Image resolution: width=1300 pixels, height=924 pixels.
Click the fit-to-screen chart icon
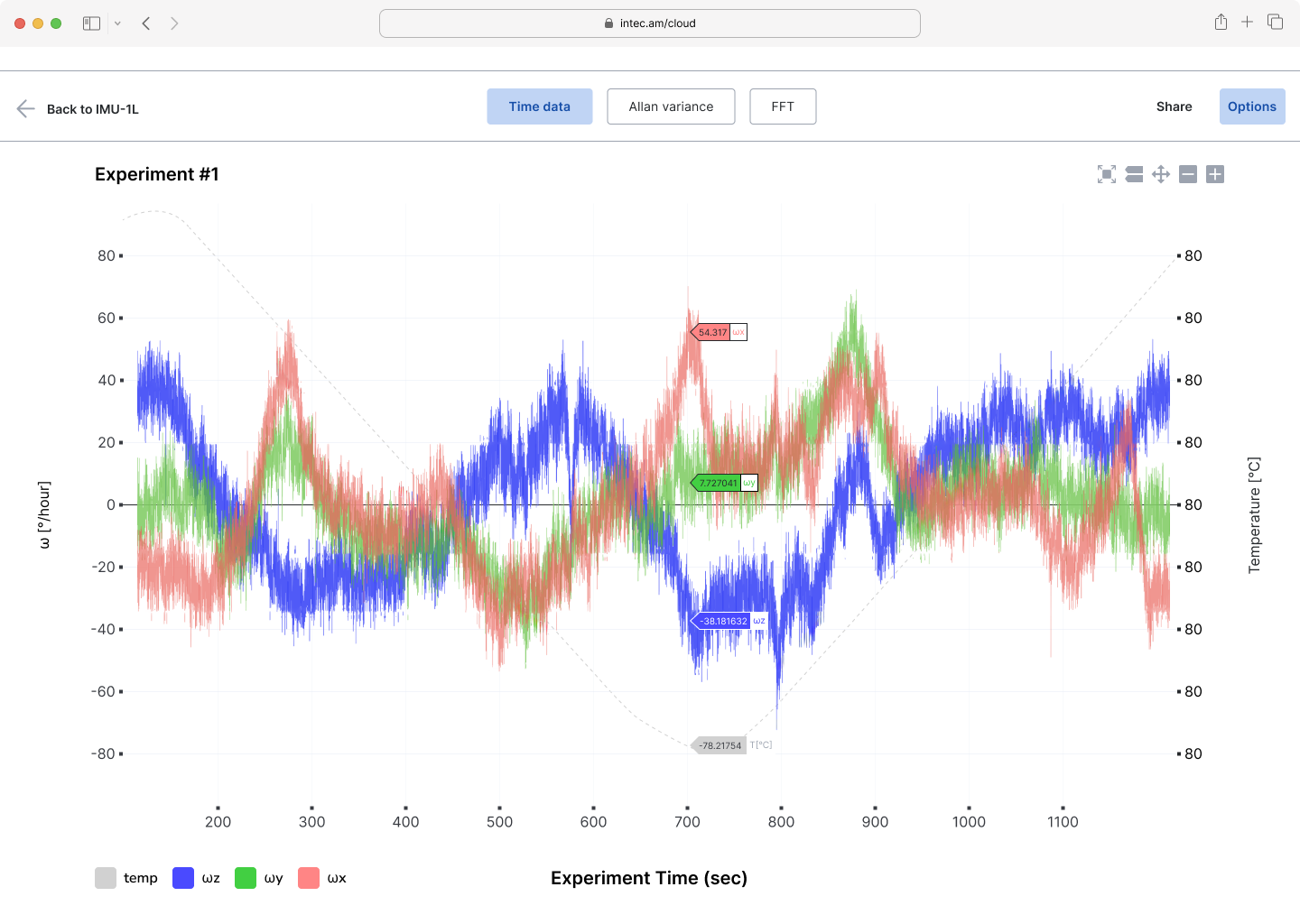pos(1107,174)
